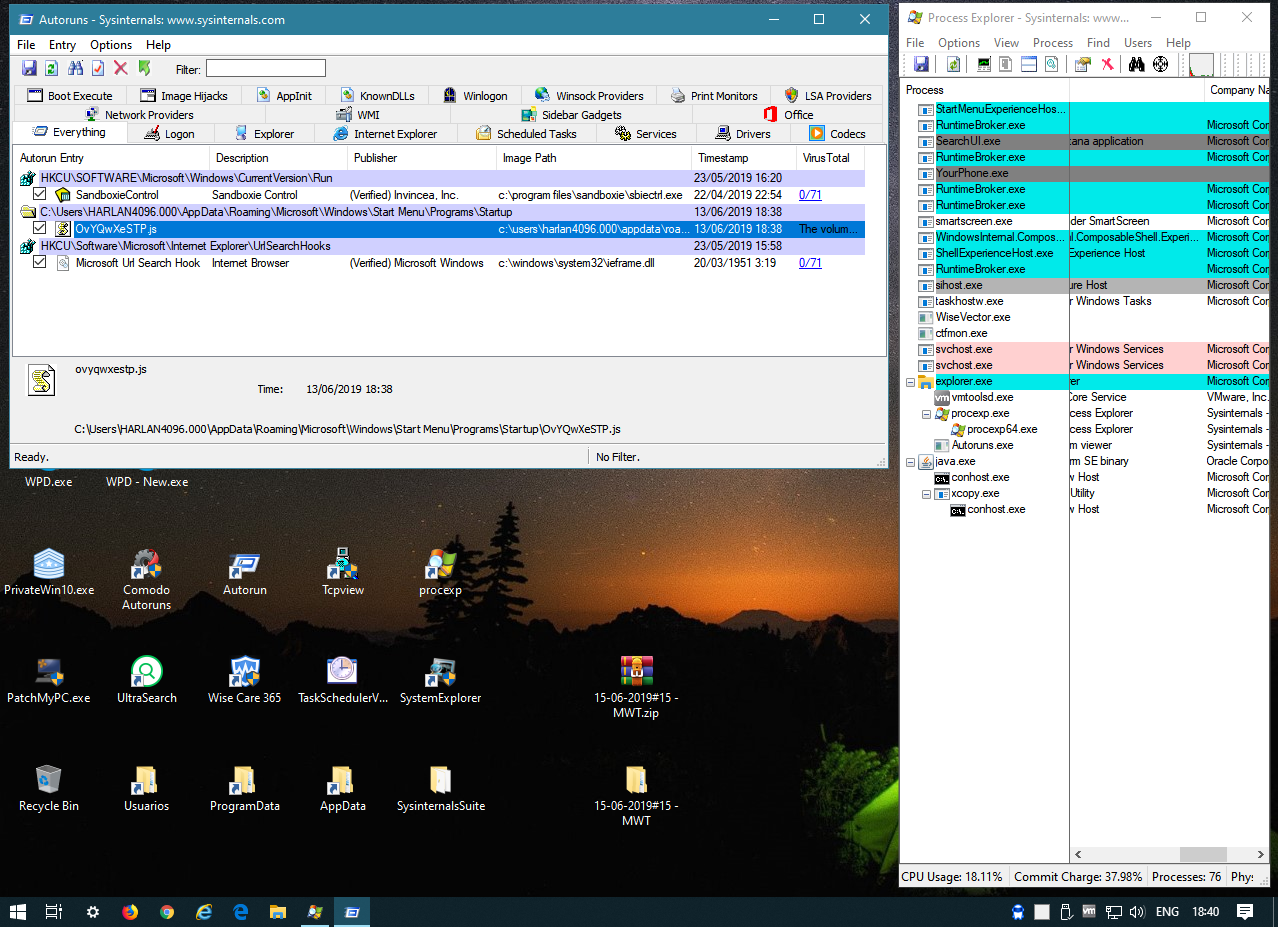Collapse the java.exe process tree
1278x927 pixels.
coord(910,461)
